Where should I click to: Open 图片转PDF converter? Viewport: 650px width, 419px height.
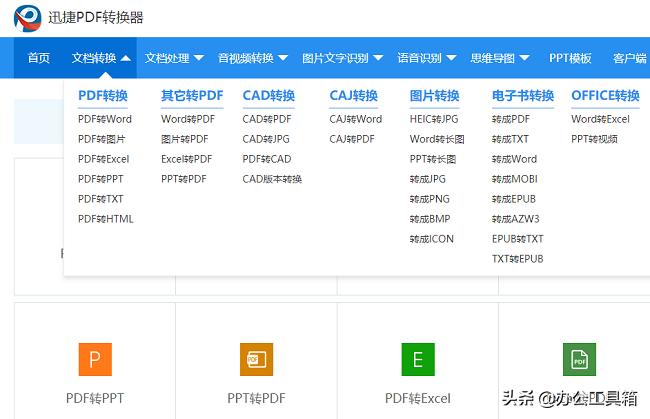click(x=184, y=139)
